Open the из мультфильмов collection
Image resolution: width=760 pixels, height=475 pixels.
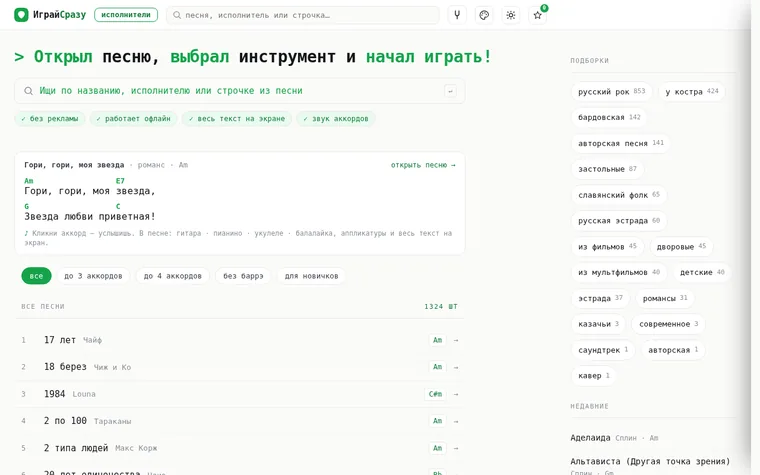click(x=618, y=272)
